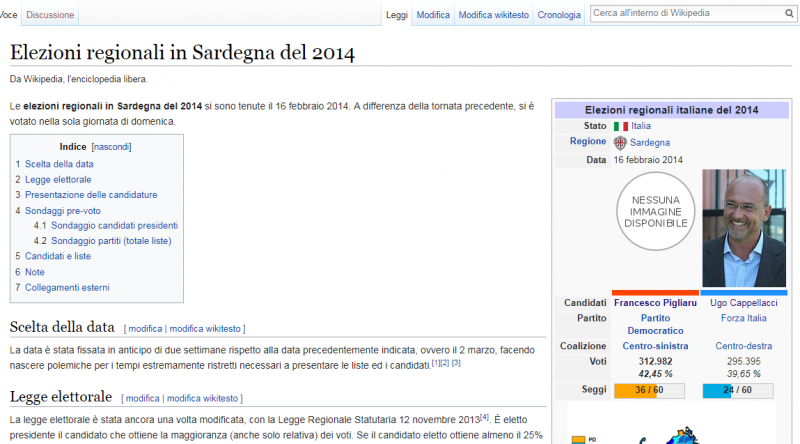Click modifica wikitesto for Scelta della data
The height and width of the screenshot is (444, 800).
coord(205,329)
